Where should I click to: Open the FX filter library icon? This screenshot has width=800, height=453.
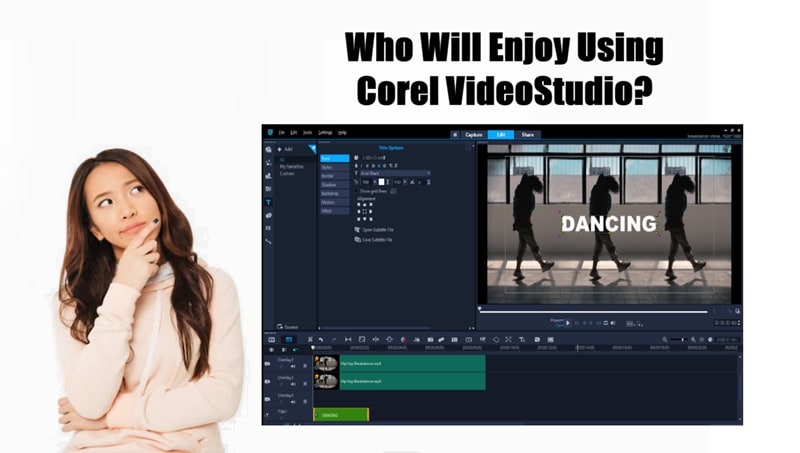pyautogui.click(x=268, y=228)
